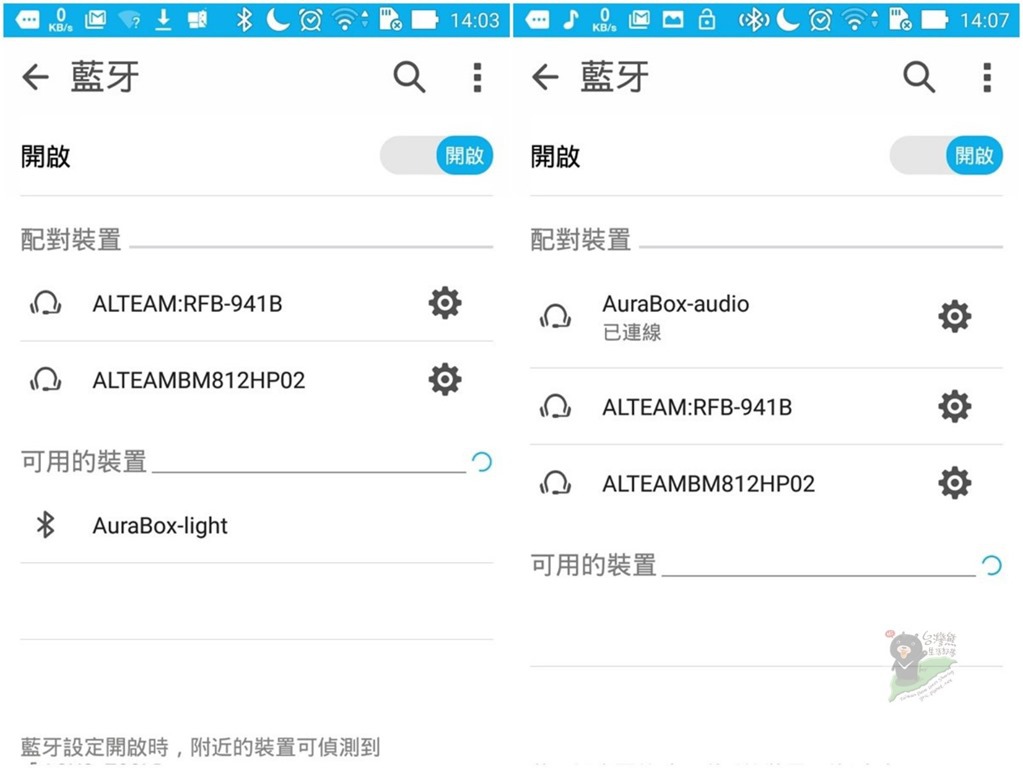Image resolution: width=1023 pixels, height=768 pixels.
Task: Toggle Bluetooth switch in right screen
Action: [946, 155]
